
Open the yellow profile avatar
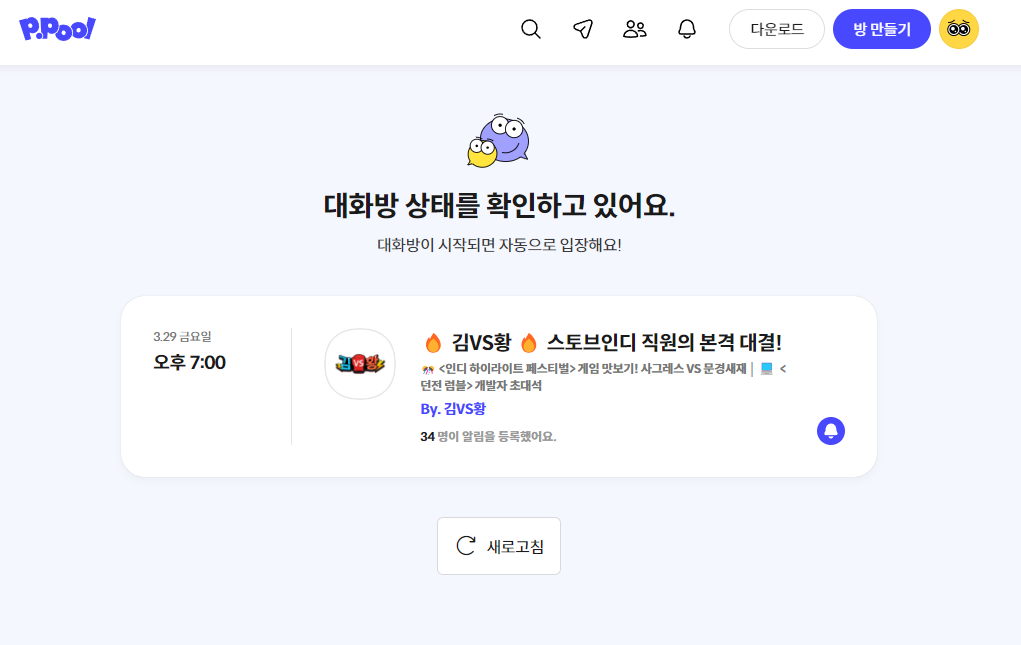point(958,29)
